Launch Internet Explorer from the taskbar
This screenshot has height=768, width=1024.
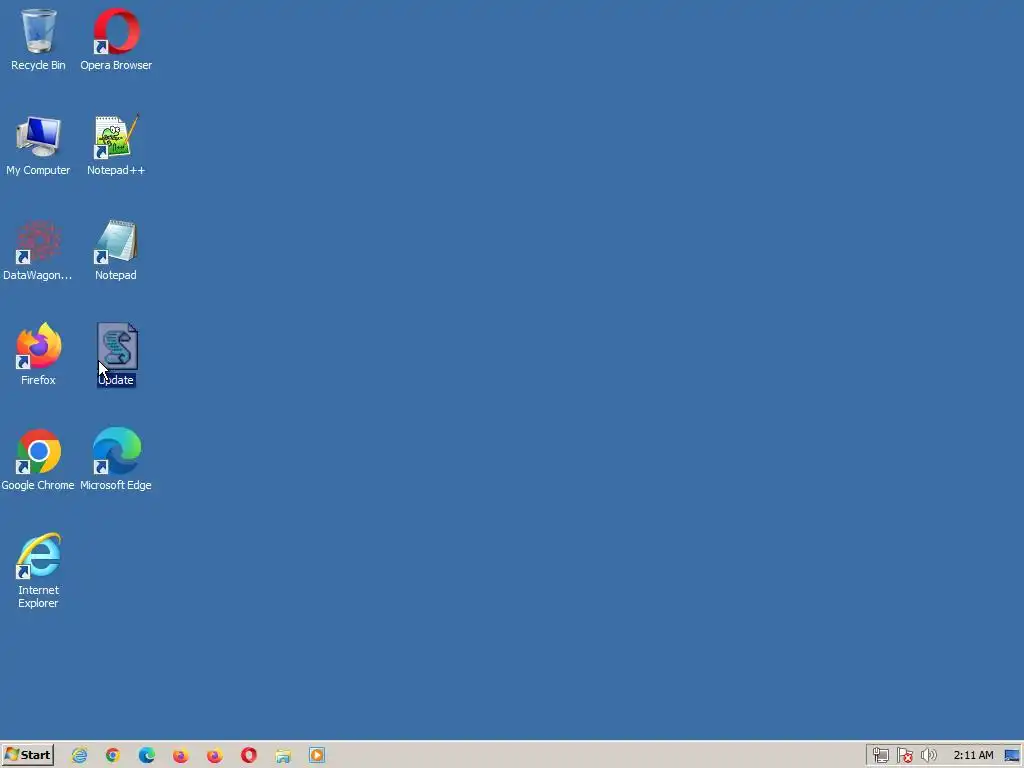click(x=79, y=756)
